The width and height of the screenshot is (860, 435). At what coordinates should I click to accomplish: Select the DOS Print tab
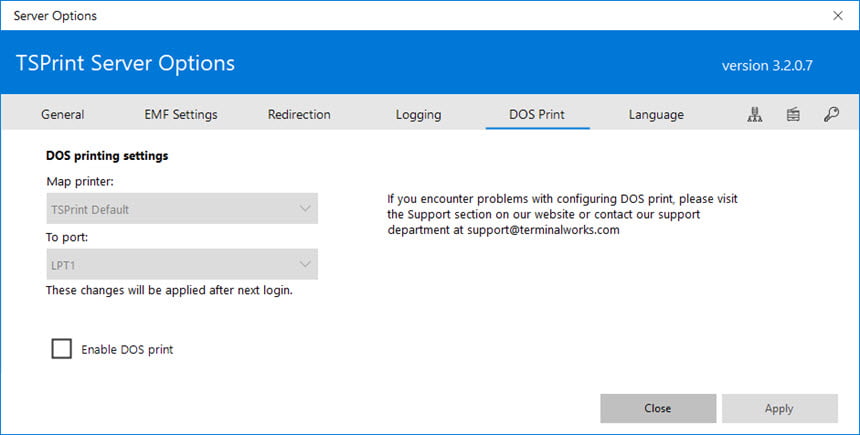click(537, 114)
